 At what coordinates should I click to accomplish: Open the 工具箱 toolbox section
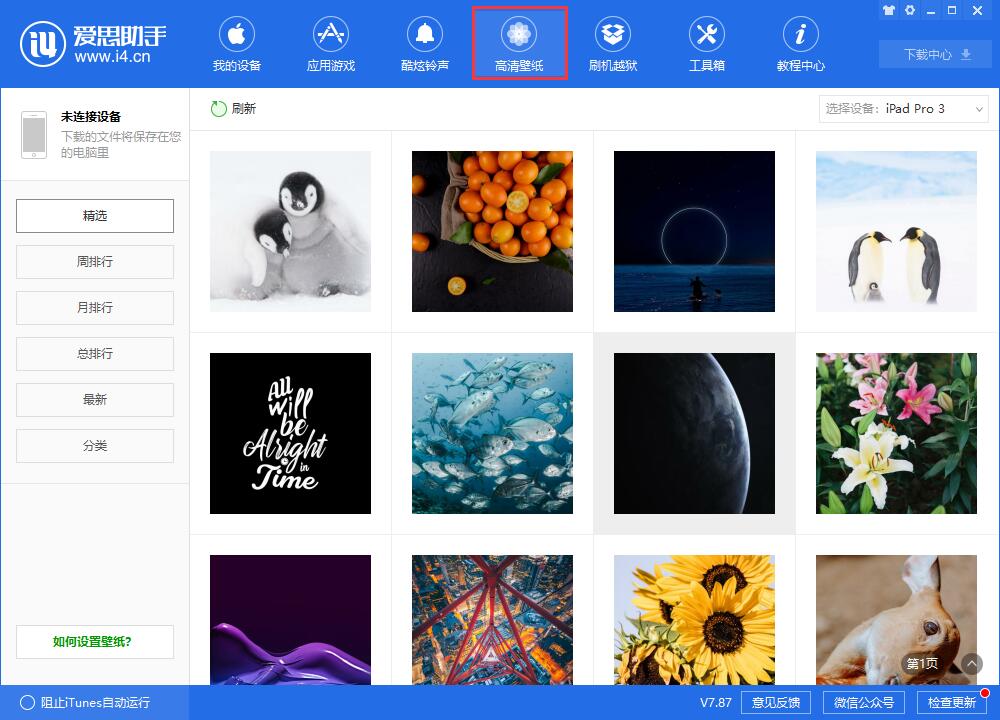point(707,45)
